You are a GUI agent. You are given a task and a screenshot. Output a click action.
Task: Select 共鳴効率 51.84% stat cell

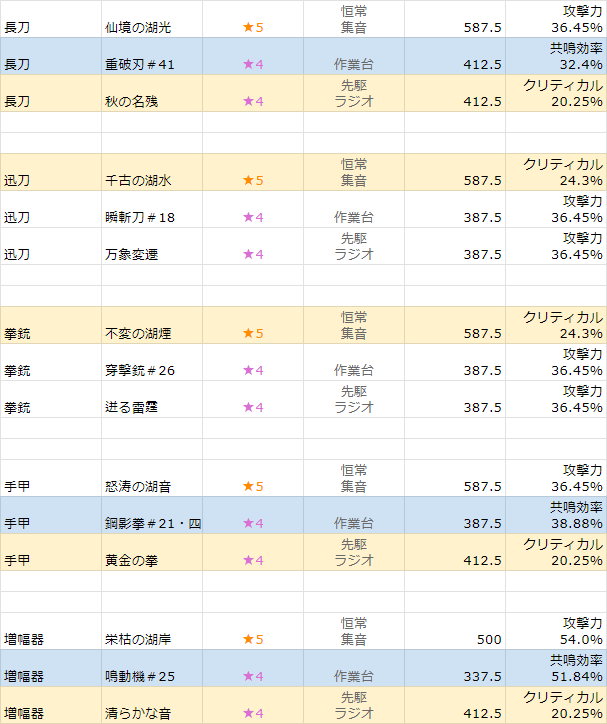click(x=556, y=668)
